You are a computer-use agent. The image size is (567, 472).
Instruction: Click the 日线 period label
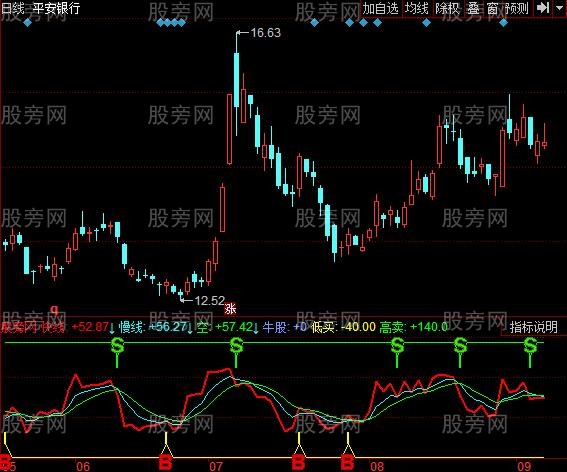12,8
